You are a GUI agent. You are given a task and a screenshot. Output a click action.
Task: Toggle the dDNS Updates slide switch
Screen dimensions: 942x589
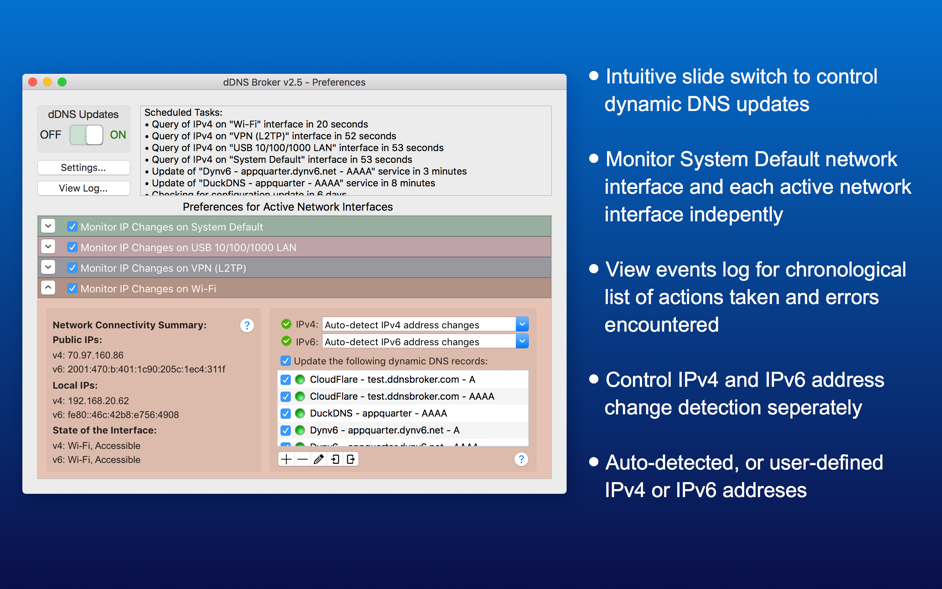[x=87, y=135]
